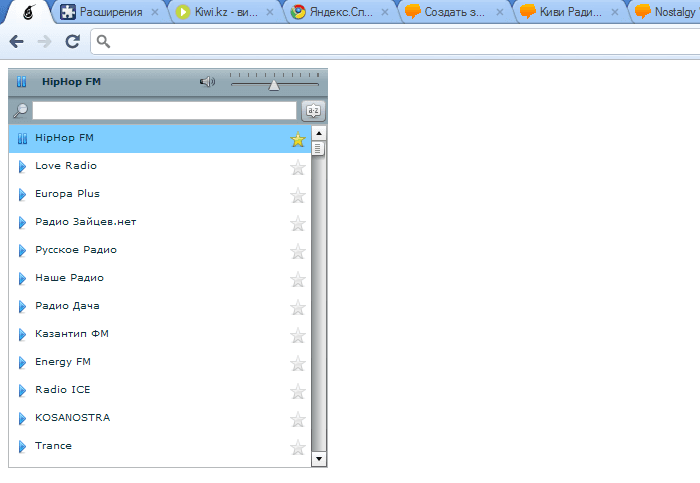Play the Love Radio station
This screenshot has width=700, height=483.
[x=22, y=167]
